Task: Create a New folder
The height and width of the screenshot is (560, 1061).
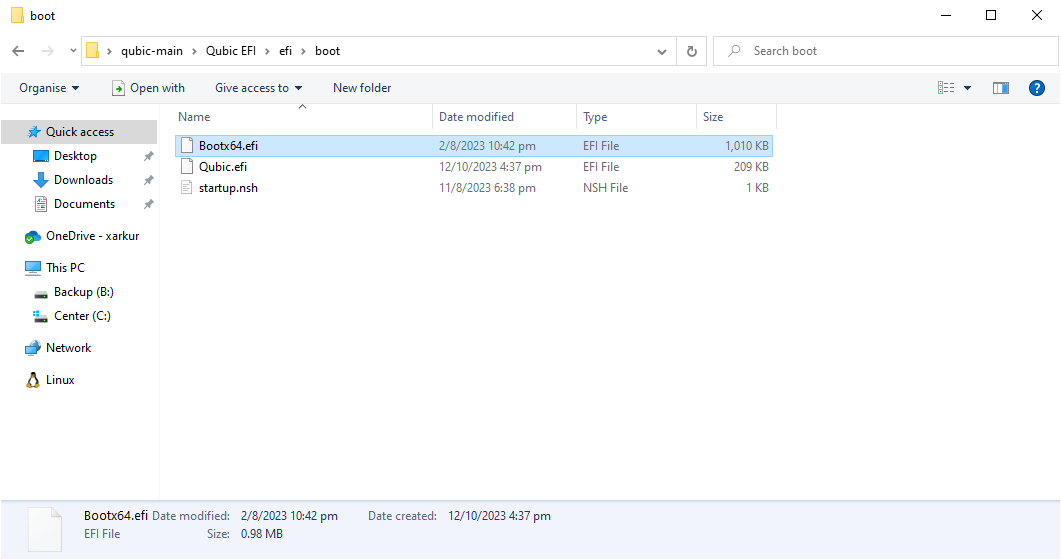Action: [362, 88]
